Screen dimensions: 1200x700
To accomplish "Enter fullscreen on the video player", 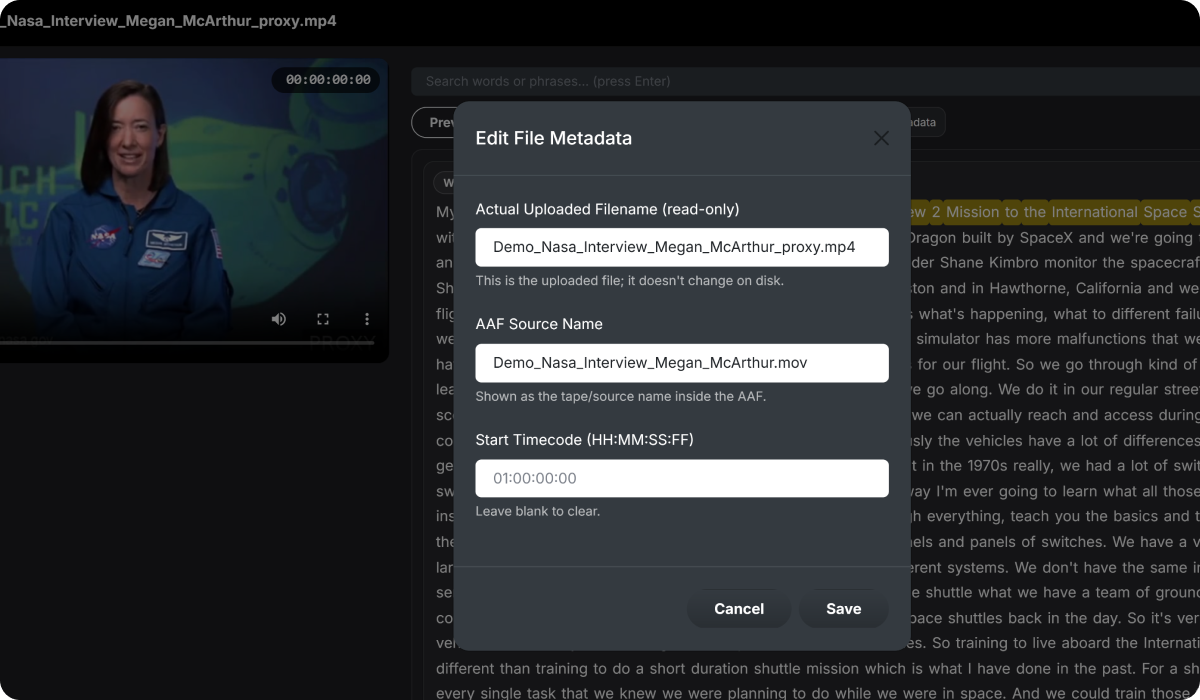I will click(323, 319).
